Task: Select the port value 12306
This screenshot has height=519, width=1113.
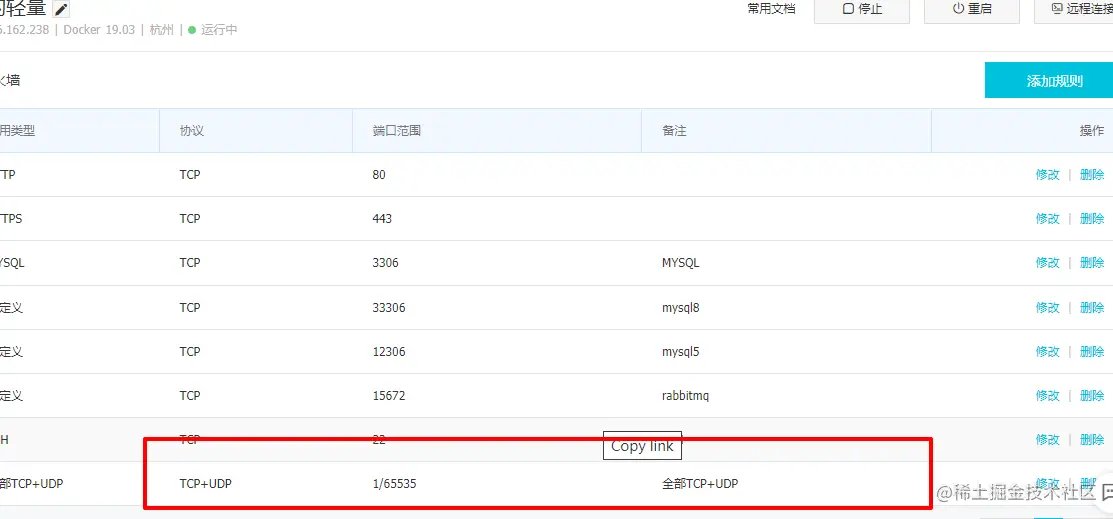Action: coord(389,351)
